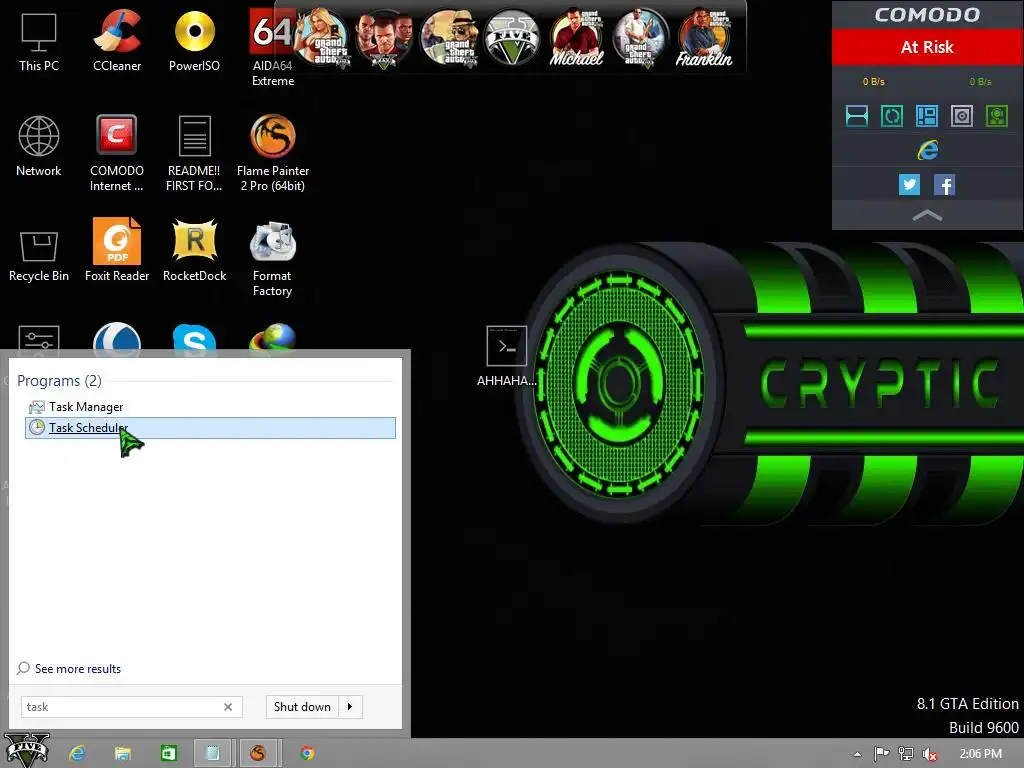Switch to Flame Painter taskbar button
1024x768 pixels.
click(258, 754)
